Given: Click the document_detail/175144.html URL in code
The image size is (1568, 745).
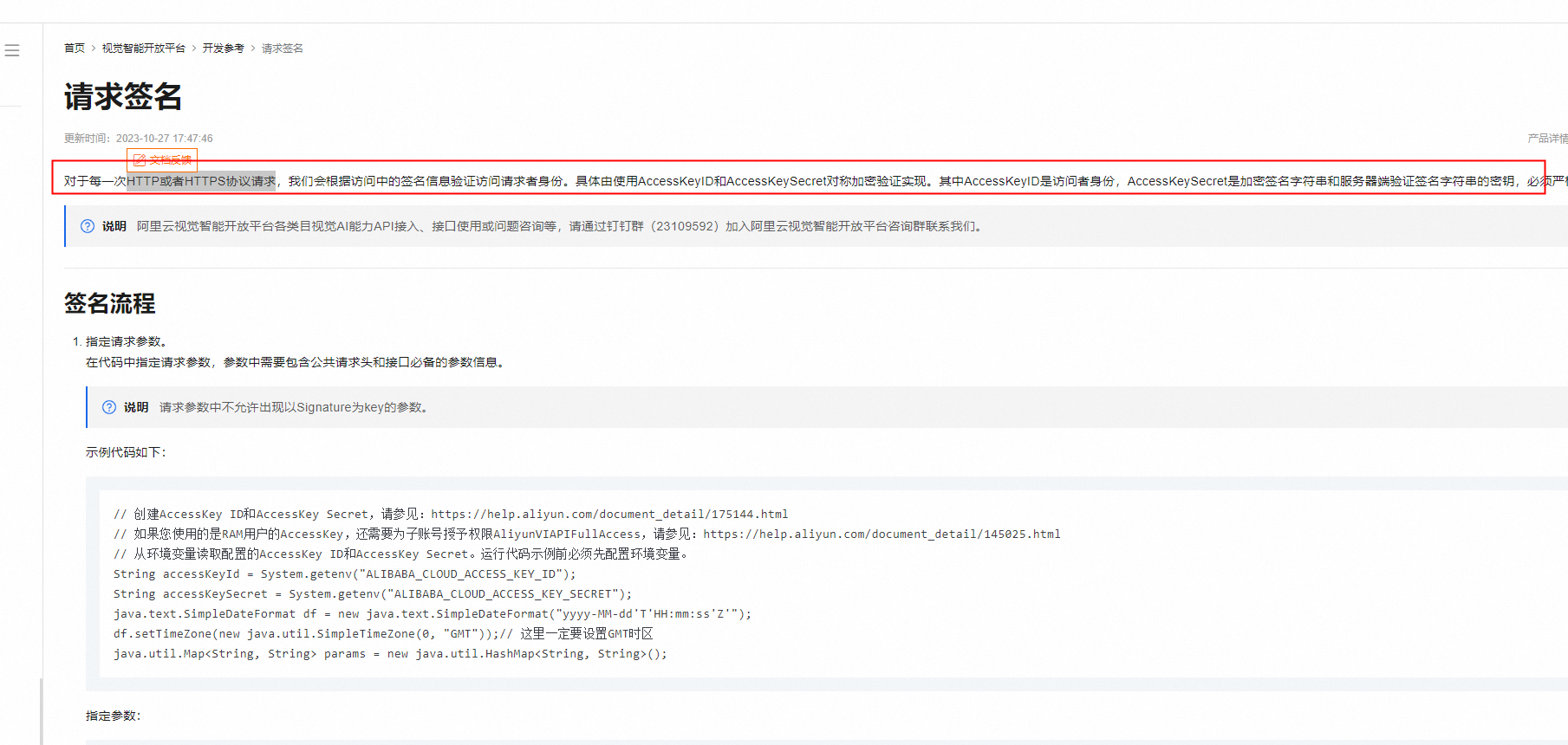Looking at the screenshot, I should (609, 515).
